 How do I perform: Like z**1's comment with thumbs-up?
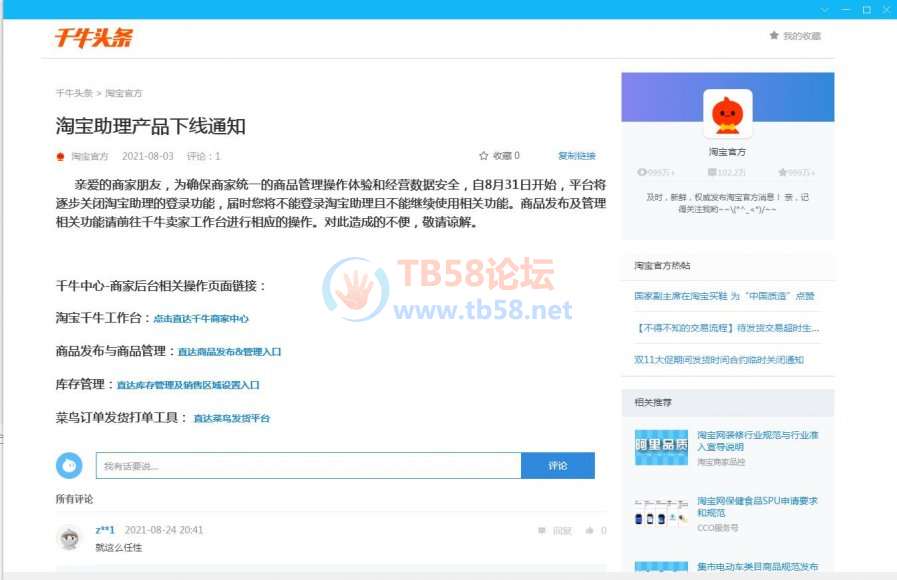pyautogui.click(x=589, y=531)
